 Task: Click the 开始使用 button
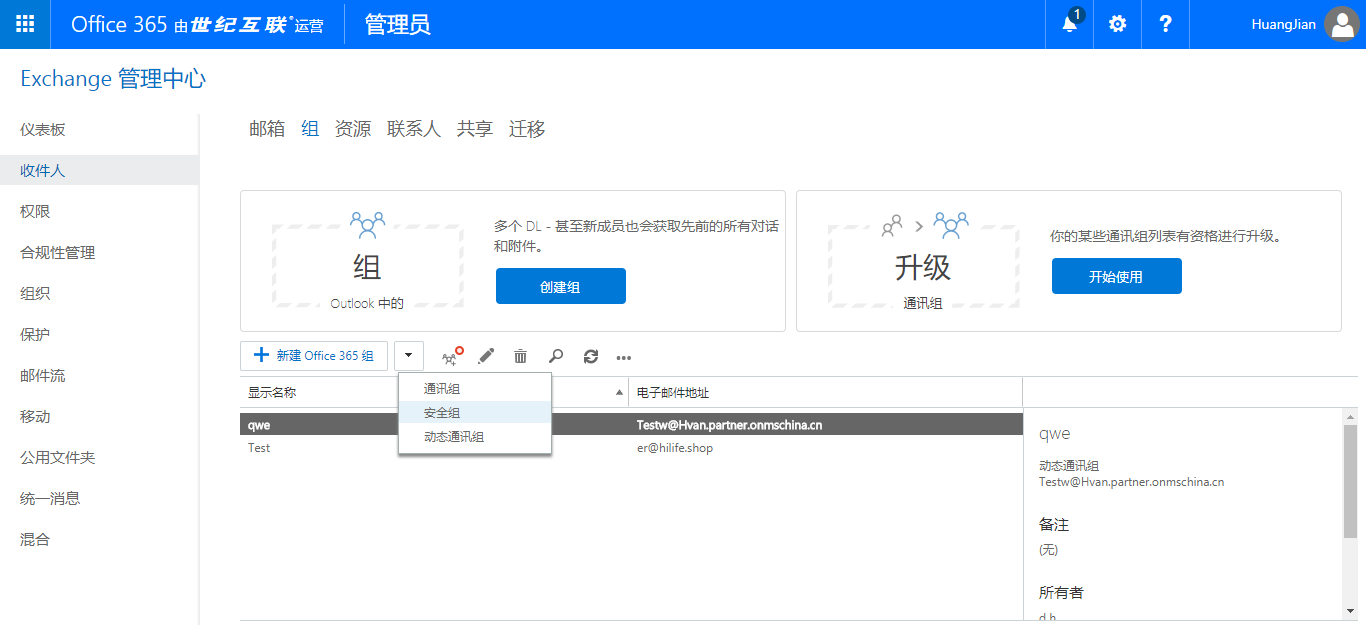pyautogui.click(x=1117, y=276)
